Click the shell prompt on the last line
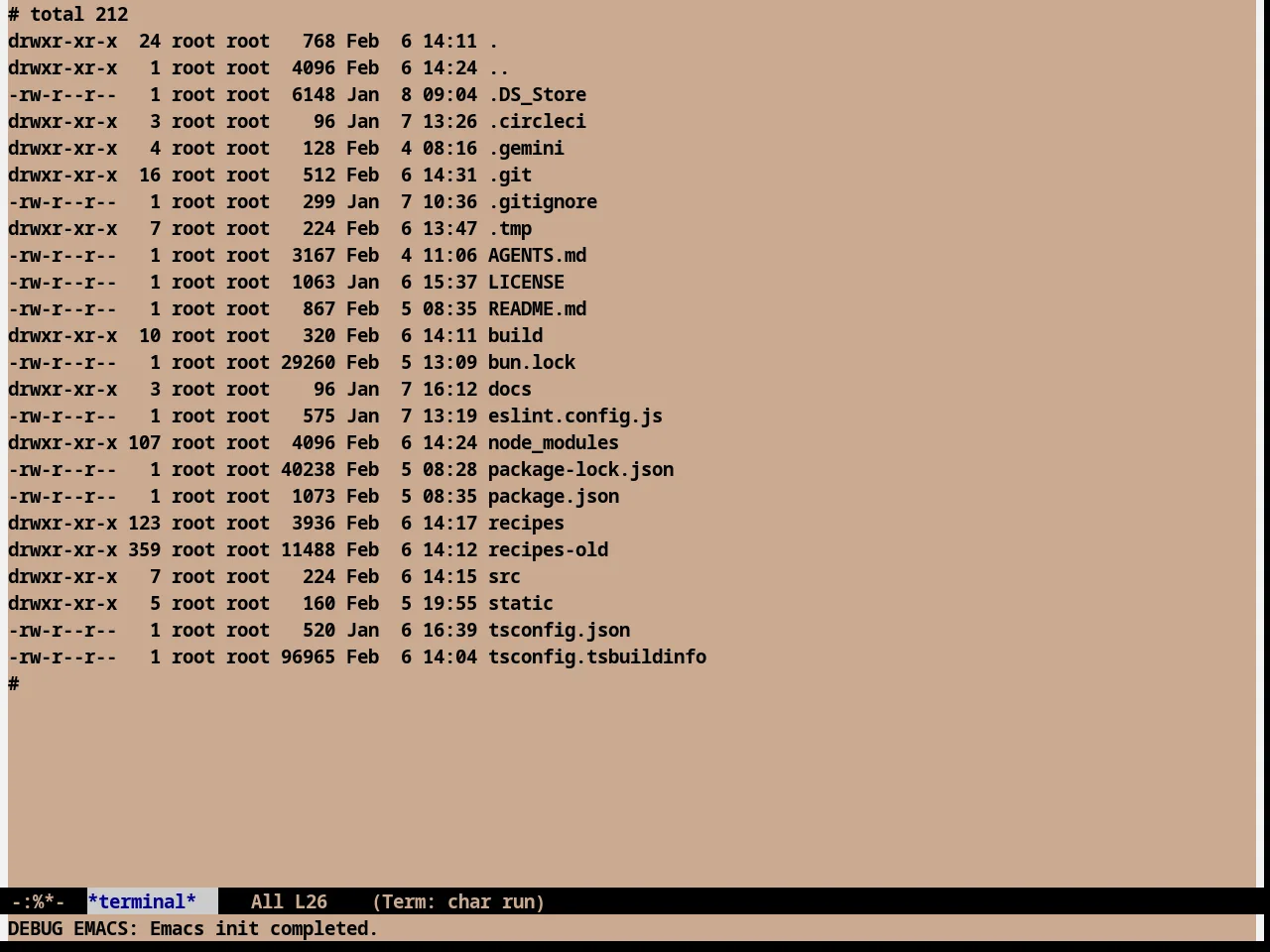 point(14,683)
